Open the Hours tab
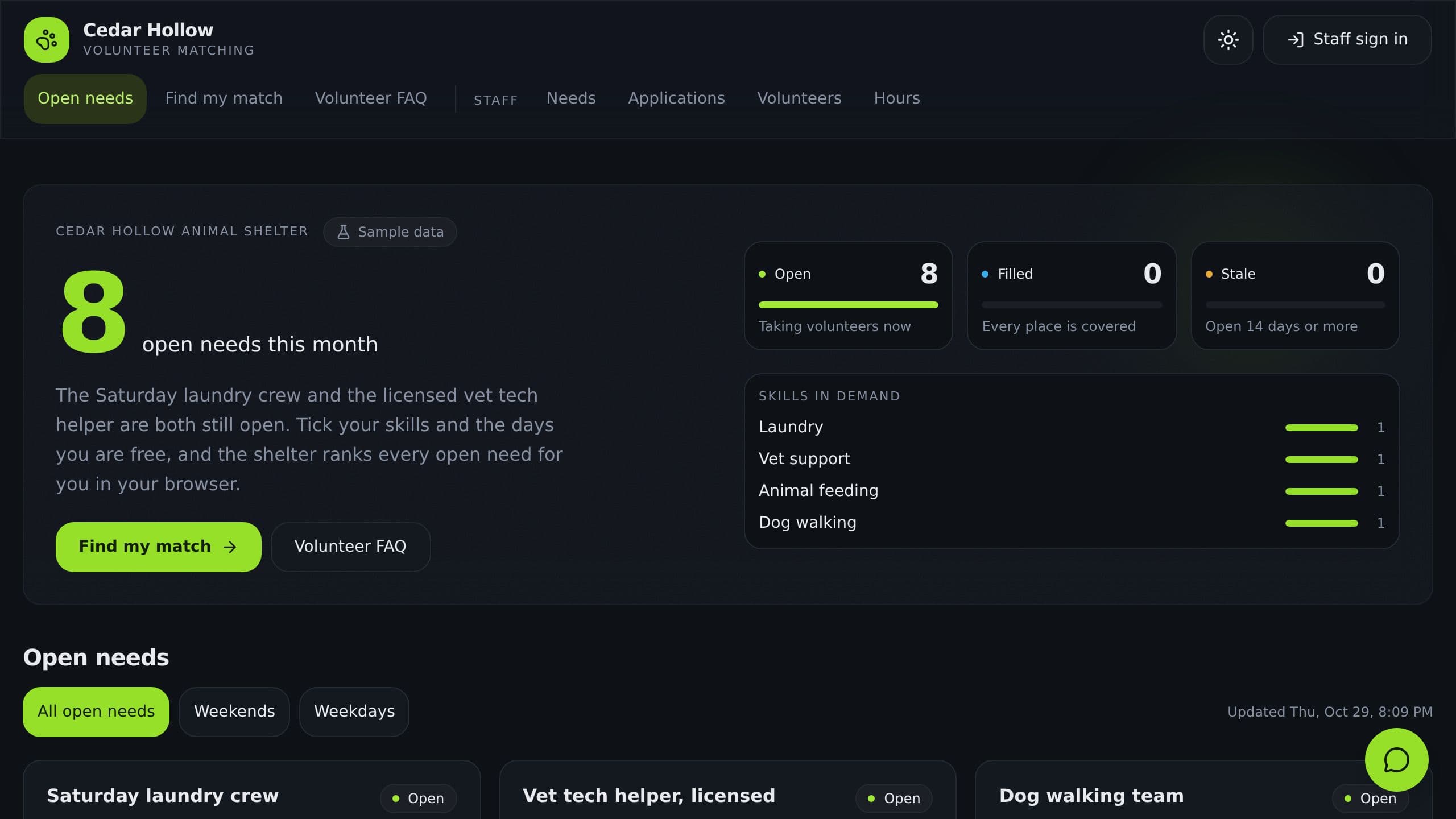This screenshot has height=819, width=1456. click(897, 98)
